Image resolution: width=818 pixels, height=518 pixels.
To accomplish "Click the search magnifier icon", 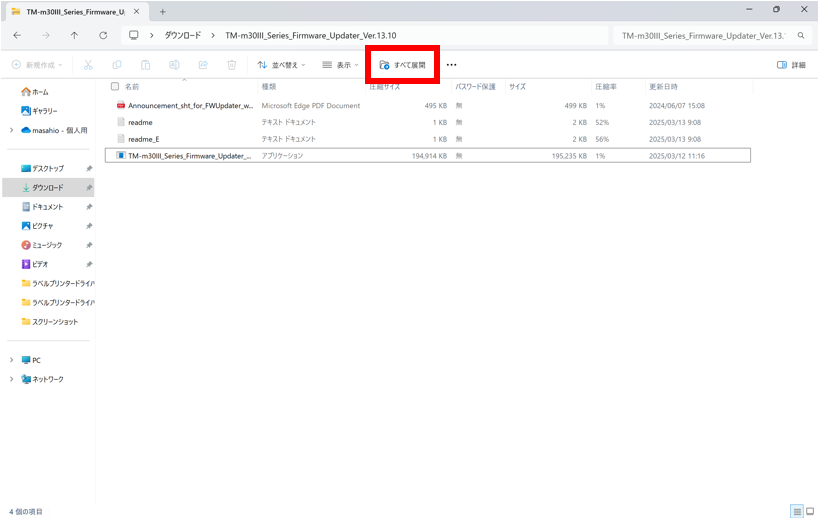I will [x=801, y=35].
